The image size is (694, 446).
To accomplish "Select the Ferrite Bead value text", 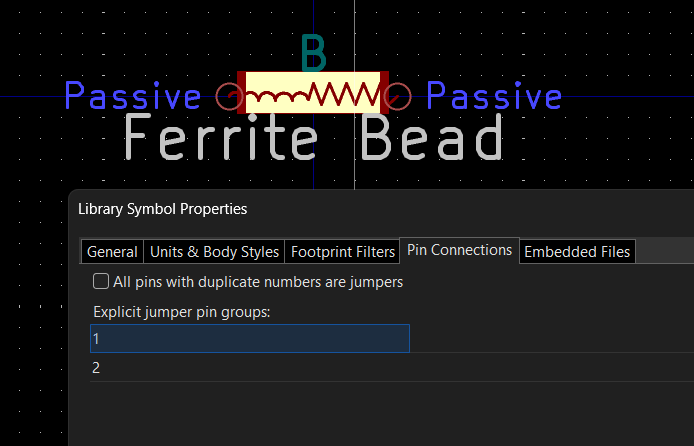I will pyautogui.click(x=314, y=137).
